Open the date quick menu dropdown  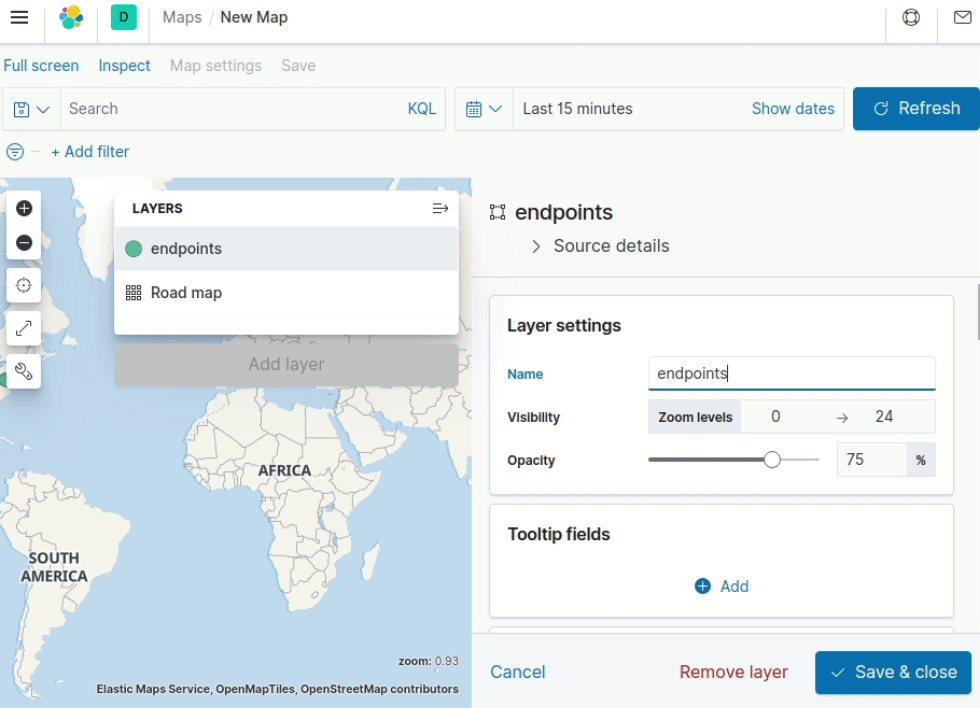click(x=484, y=109)
